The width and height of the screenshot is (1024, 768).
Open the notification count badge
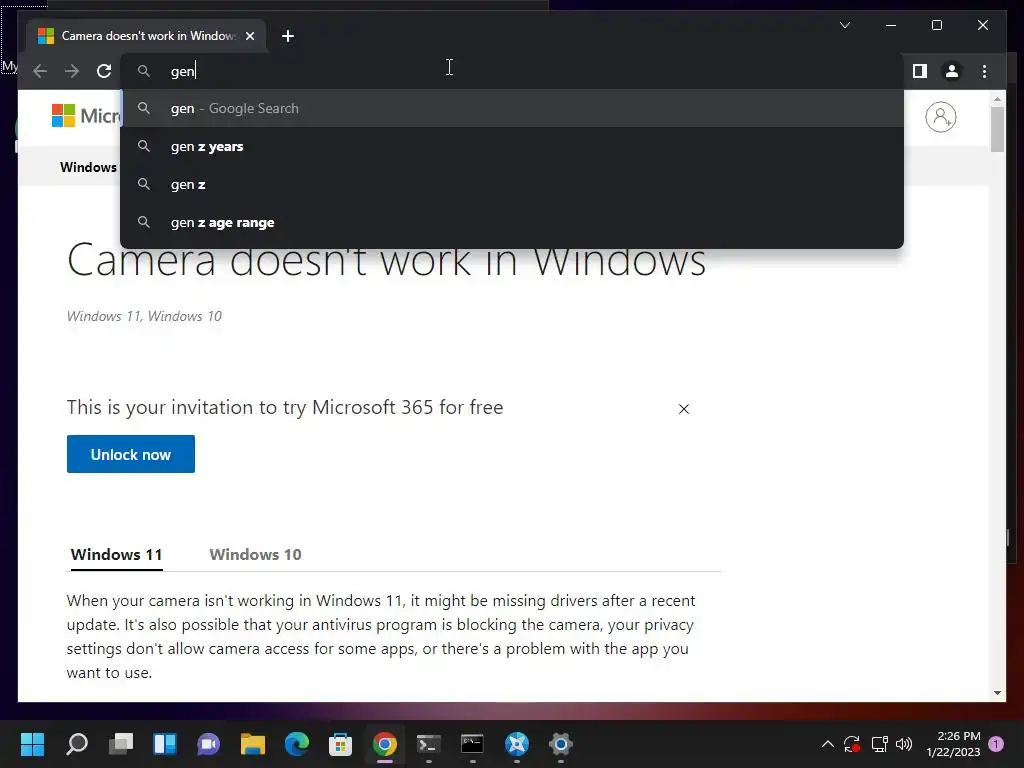996,744
